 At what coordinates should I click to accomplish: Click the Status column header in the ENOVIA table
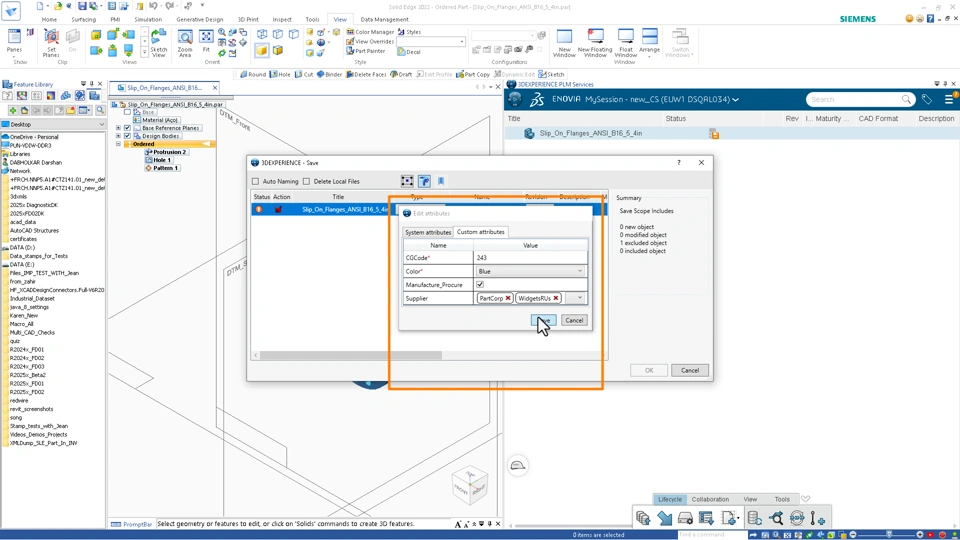[676, 119]
